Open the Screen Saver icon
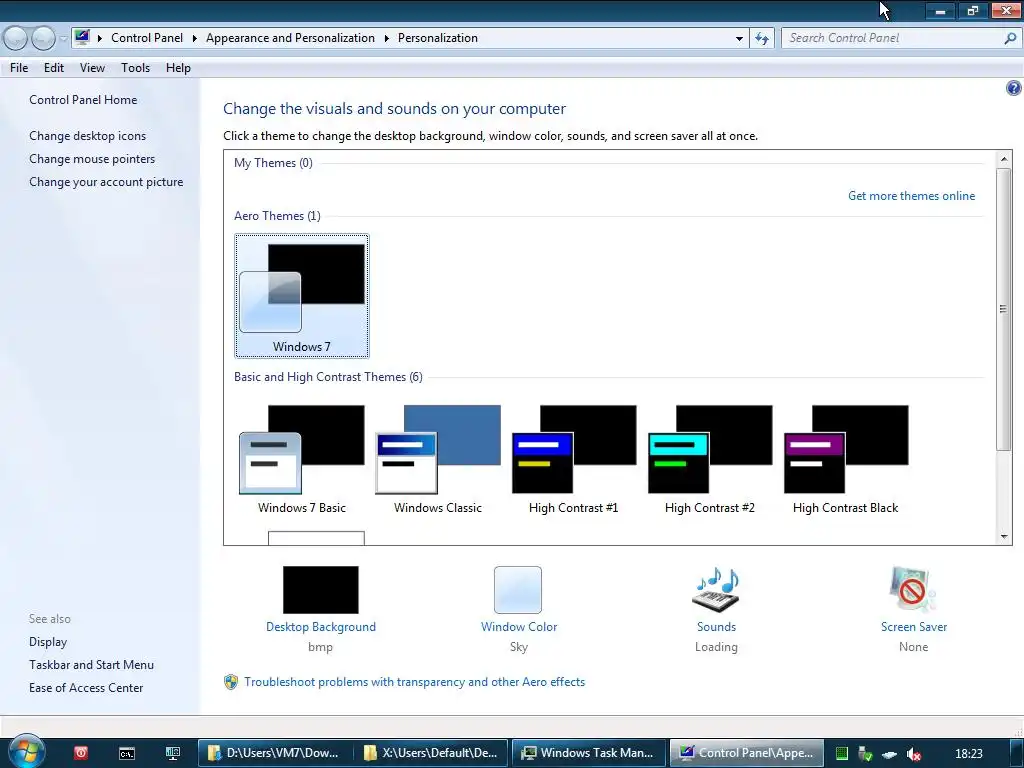The height and width of the screenshot is (768, 1024). coord(913,590)
